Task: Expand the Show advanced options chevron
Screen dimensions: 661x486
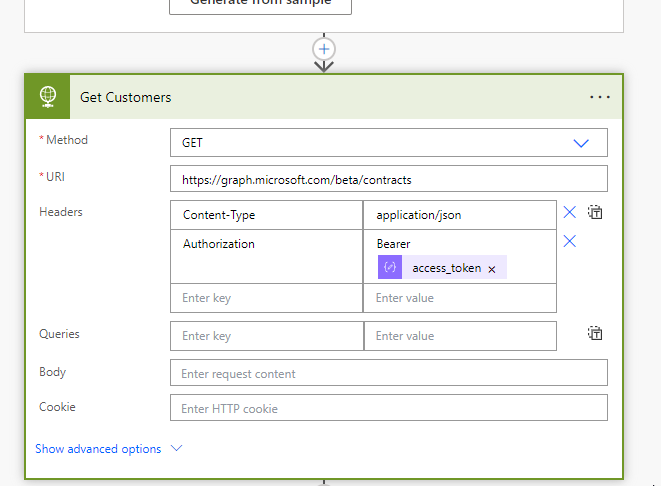Action: pos(177,449)
